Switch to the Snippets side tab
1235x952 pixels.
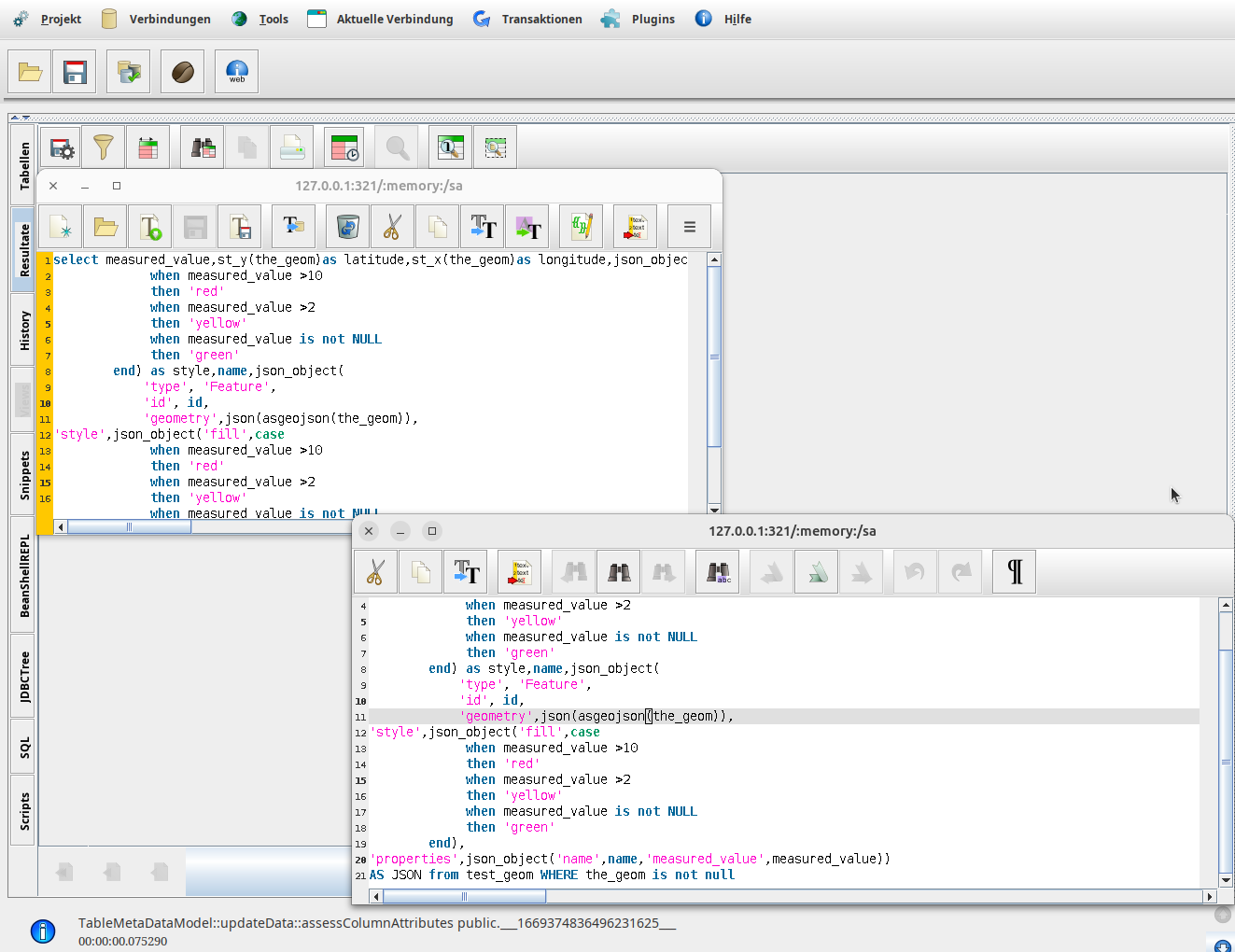coord(24,474)
